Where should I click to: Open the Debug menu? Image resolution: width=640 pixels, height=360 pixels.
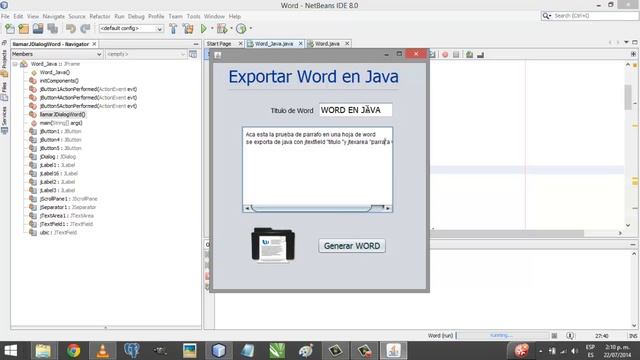[x=136, y=16]
